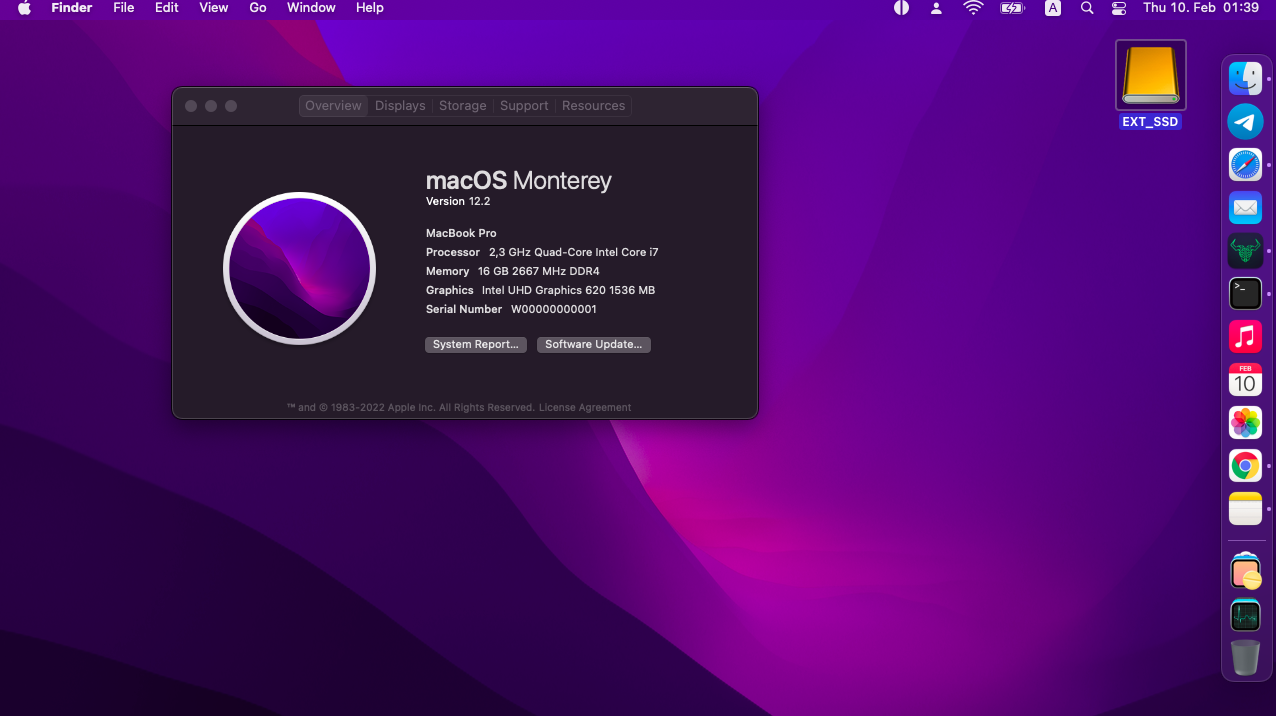Launch Telegram from the Dock

[1245, 122]
